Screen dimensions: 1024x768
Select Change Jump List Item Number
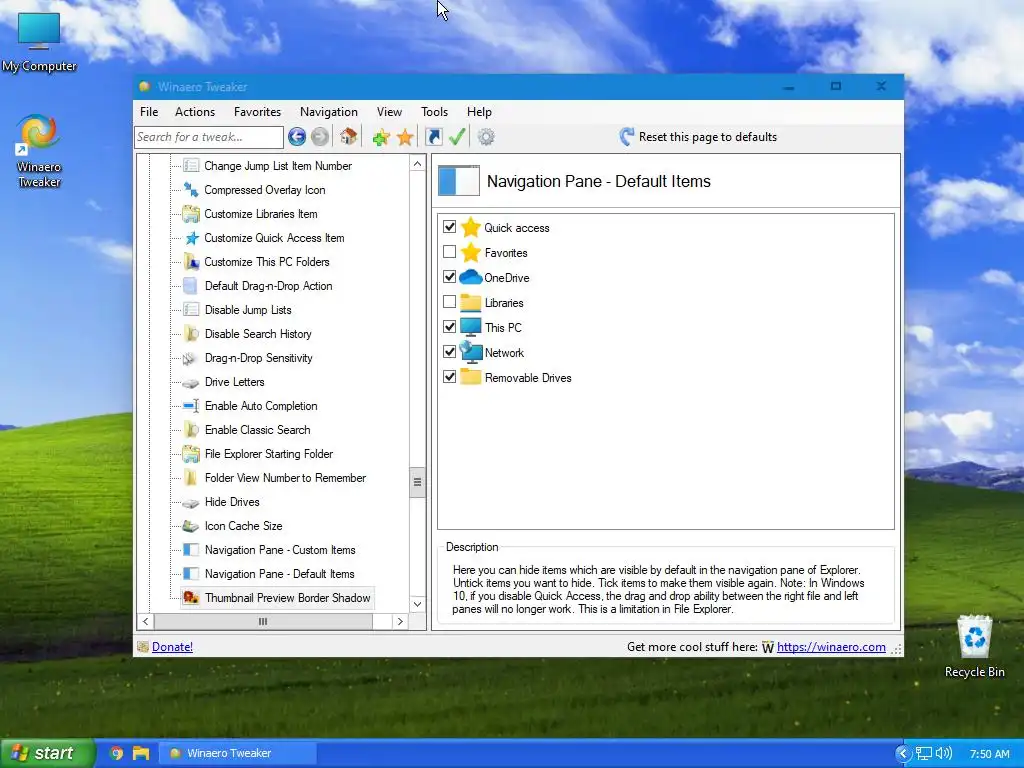(x=278, y=166)
